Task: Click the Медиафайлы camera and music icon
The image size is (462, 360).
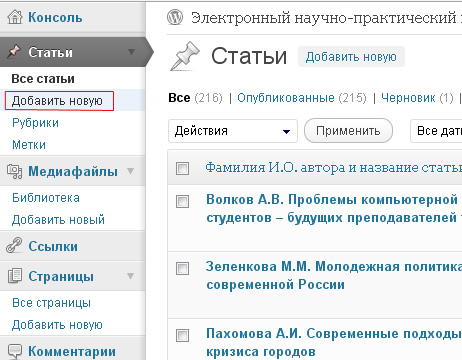Action: pyautogui.click(x=15, y=172)
